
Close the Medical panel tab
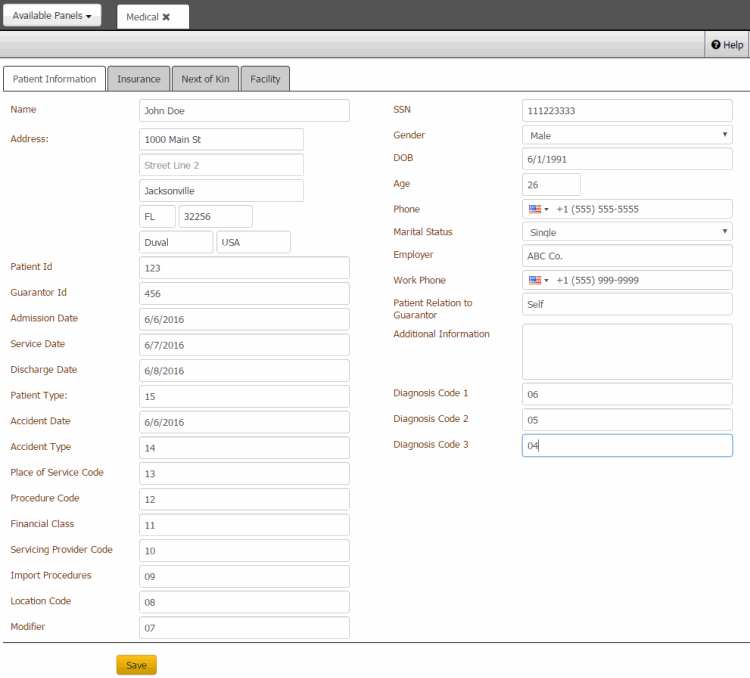166,17
